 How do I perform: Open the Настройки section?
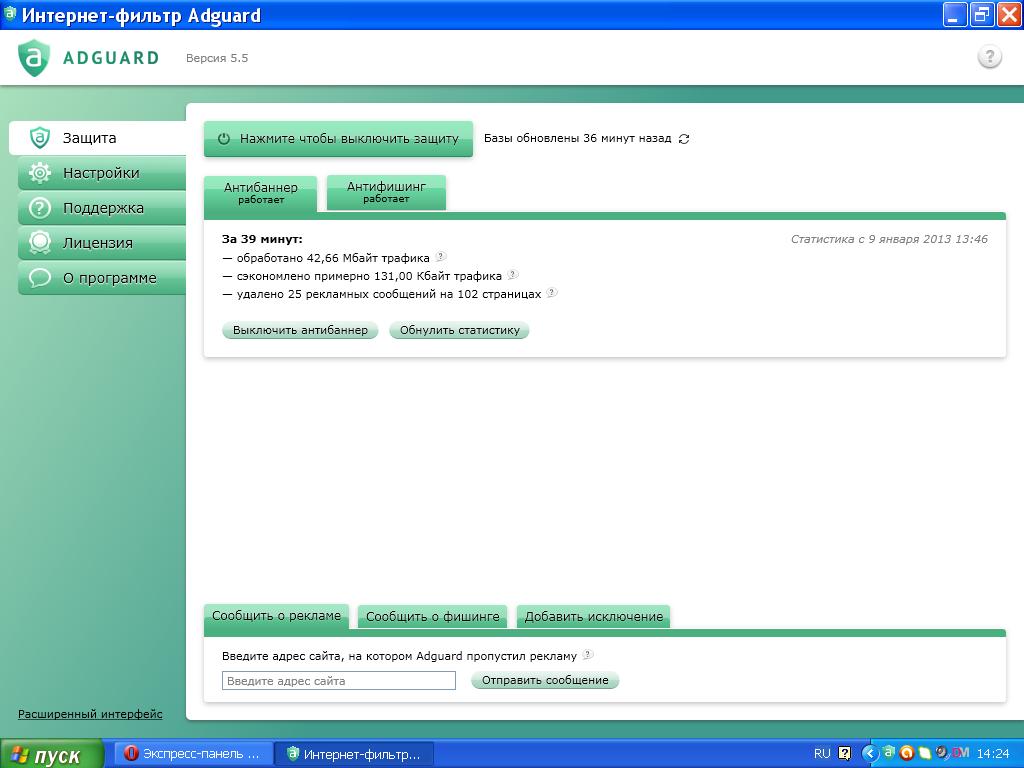(102, 173)
